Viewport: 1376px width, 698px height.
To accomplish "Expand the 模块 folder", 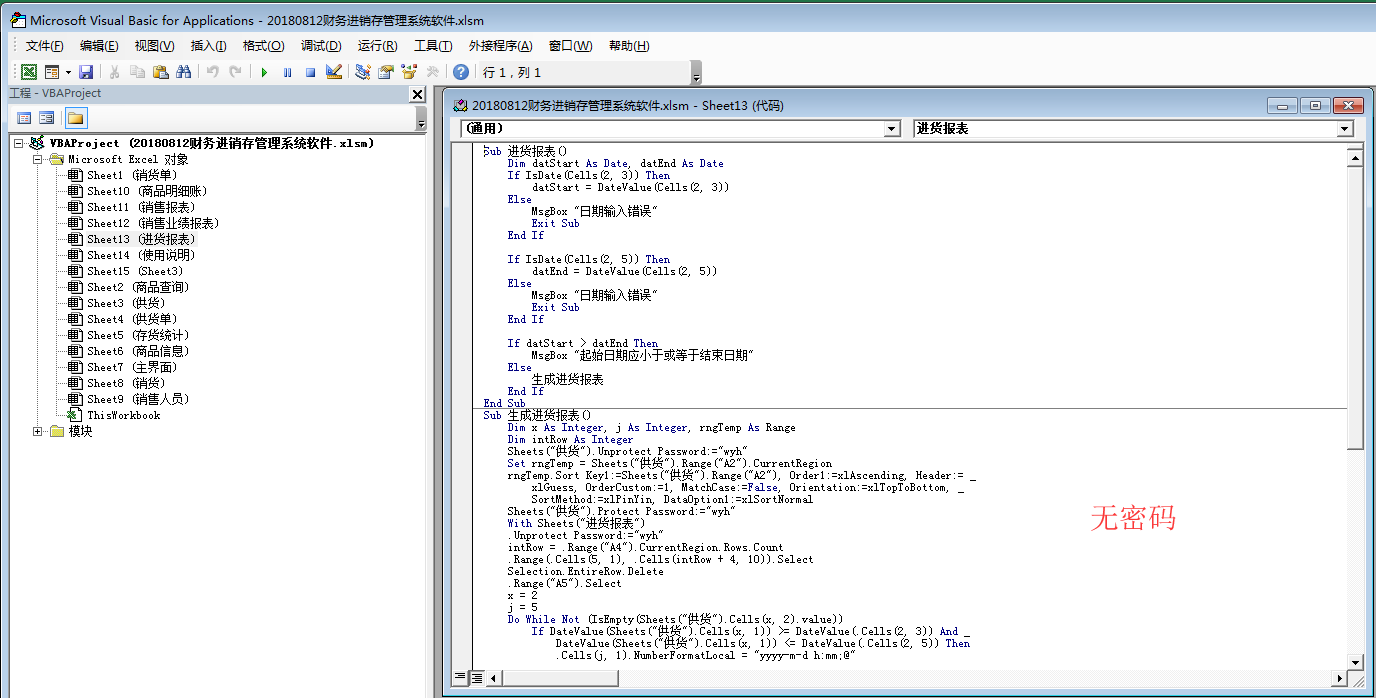I will click(38, 431).
